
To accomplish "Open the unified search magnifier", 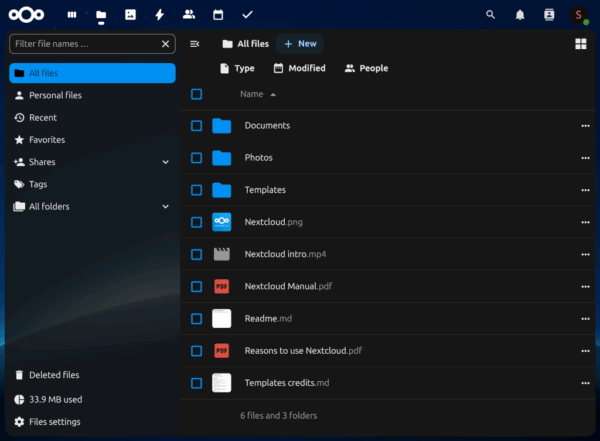I will [x=490, y=15].
